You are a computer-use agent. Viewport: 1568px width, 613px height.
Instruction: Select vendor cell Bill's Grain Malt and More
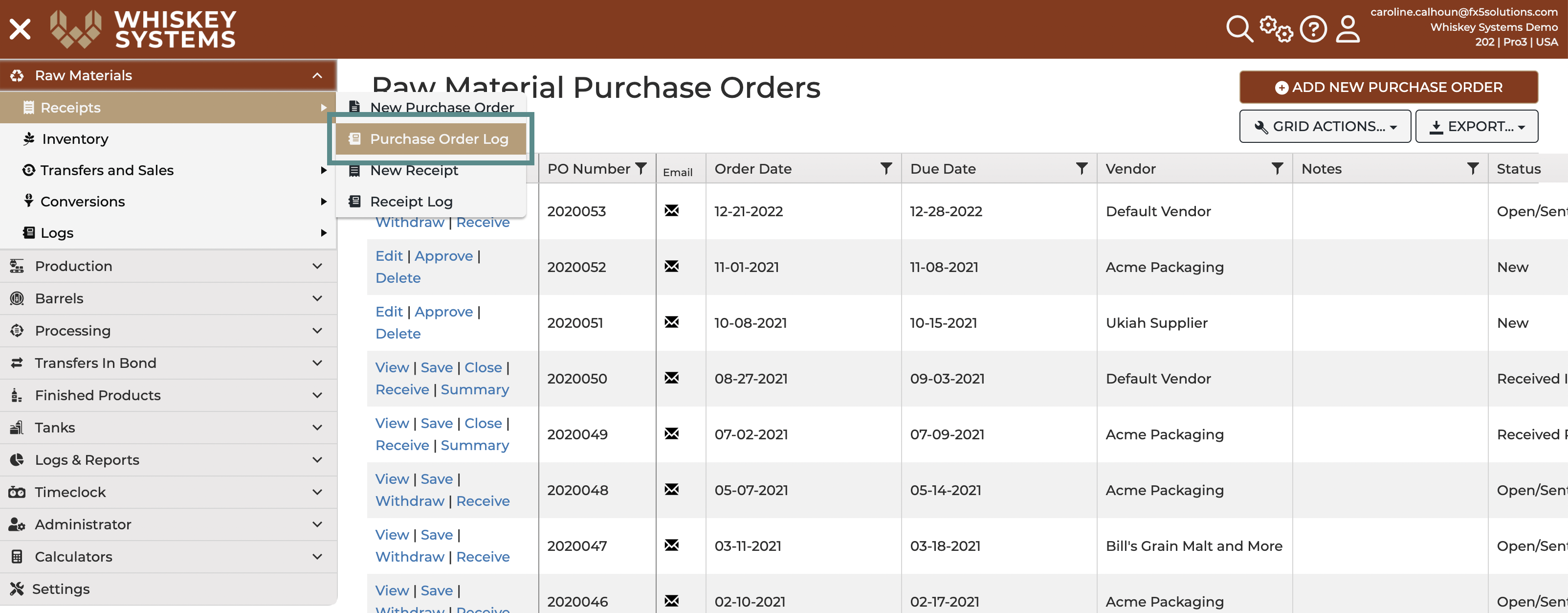point(1193,545)
